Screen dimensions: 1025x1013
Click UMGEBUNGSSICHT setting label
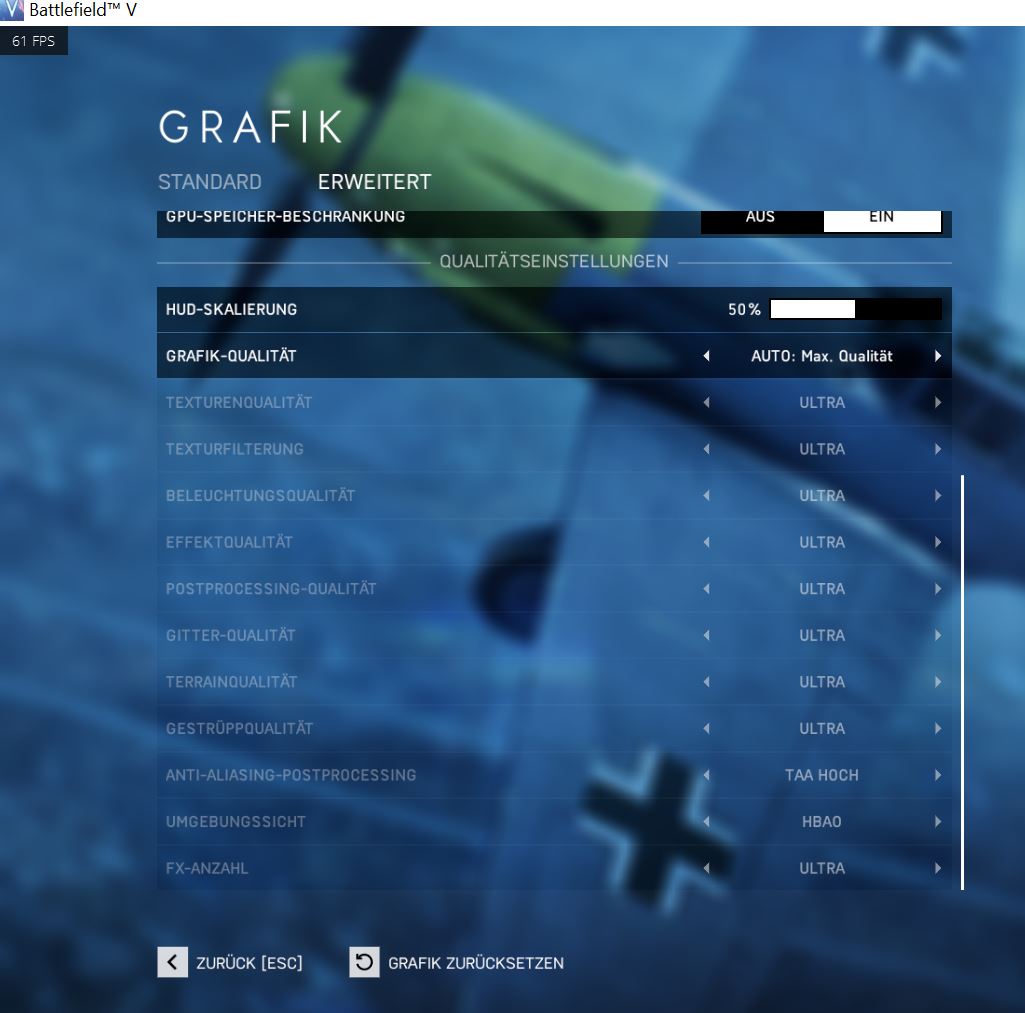(x=235, y=822)
